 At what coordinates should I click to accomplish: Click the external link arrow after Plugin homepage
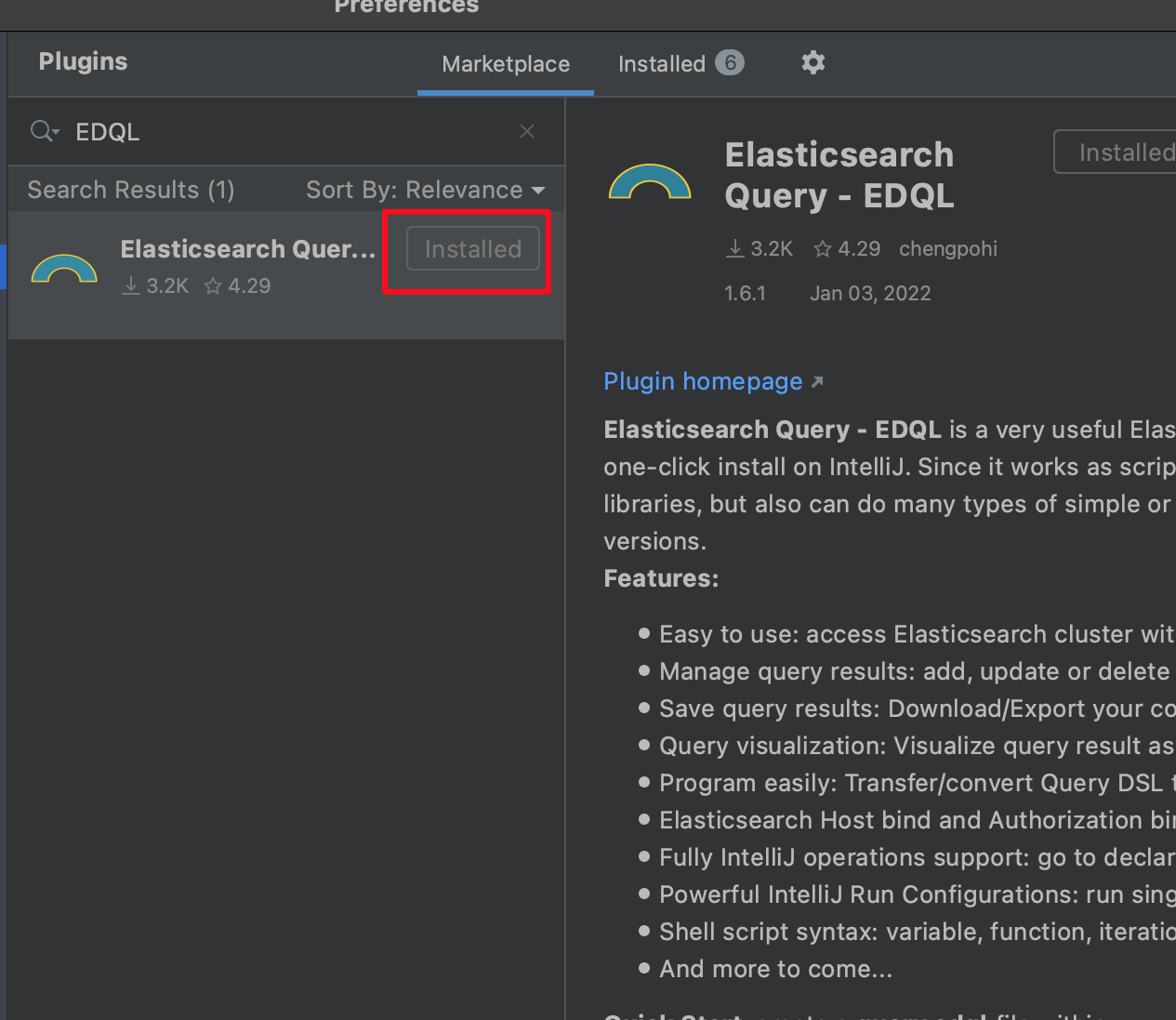pyautogui.click(x=817, y=380)
